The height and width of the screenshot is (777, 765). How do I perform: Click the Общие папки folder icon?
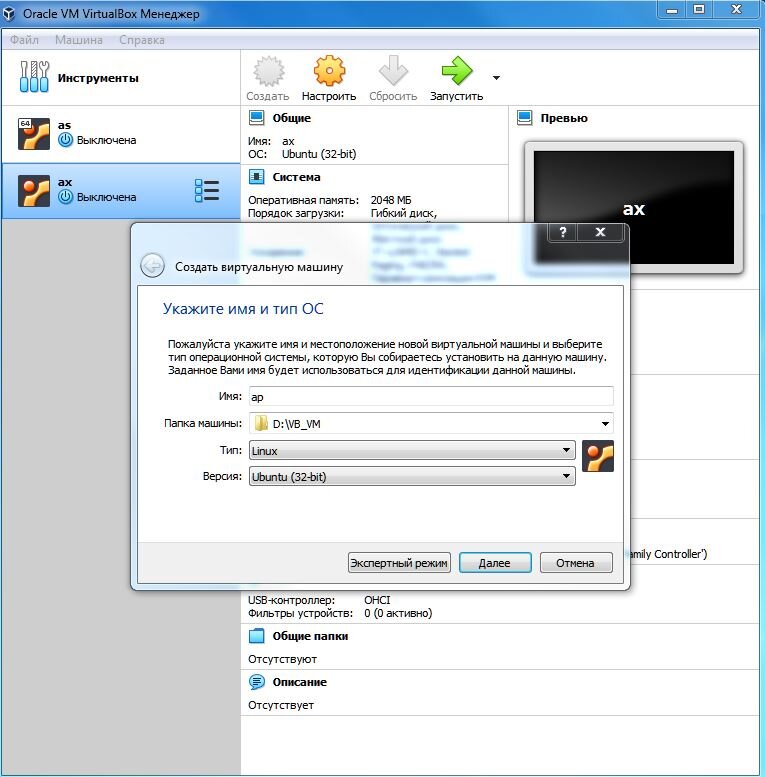pyautogui.click(x=256, y=636)
